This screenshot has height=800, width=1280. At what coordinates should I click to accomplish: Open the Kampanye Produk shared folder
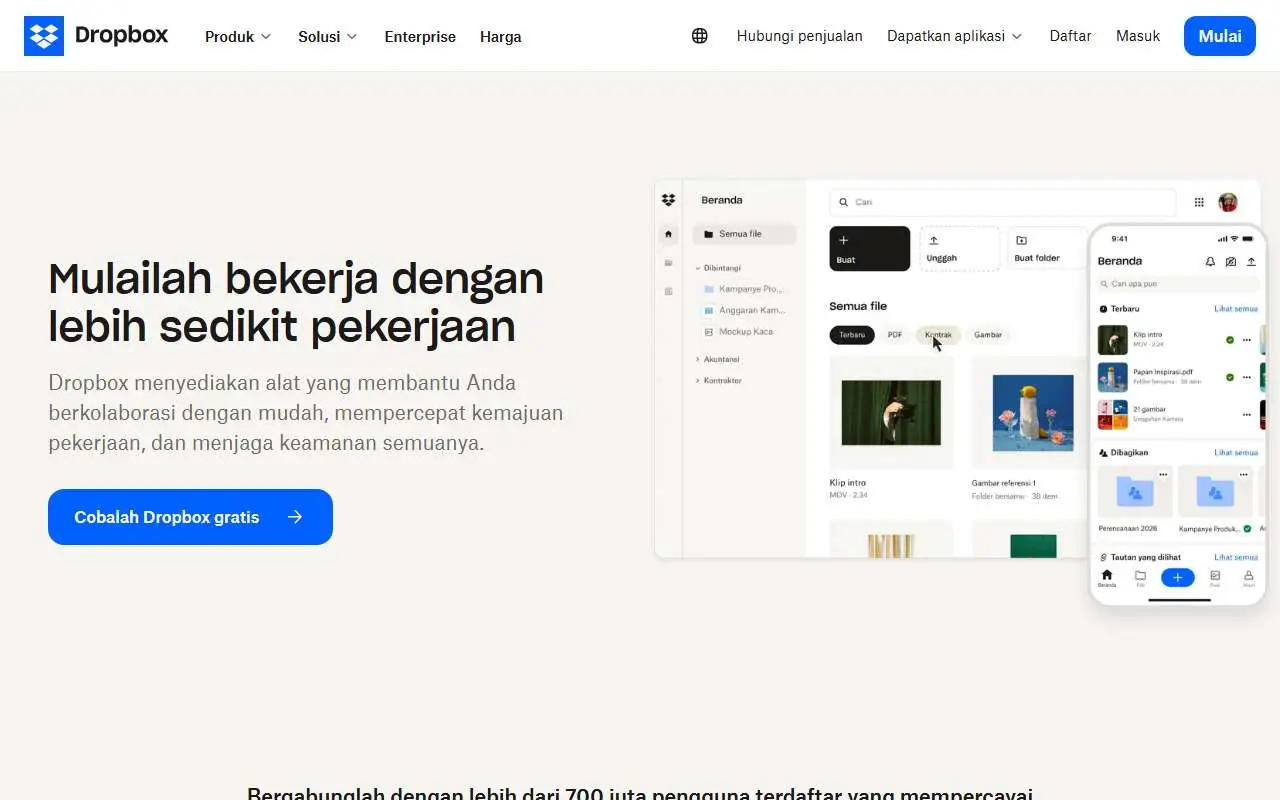pyautogui.click(x=1214, y=499)
